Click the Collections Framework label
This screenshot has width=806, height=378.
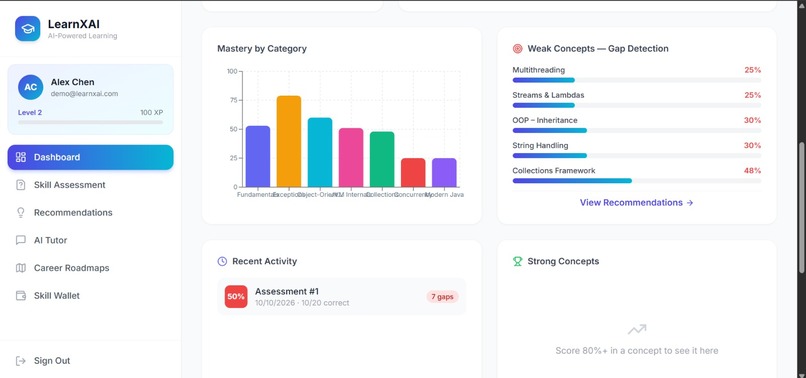click(554, 171)
